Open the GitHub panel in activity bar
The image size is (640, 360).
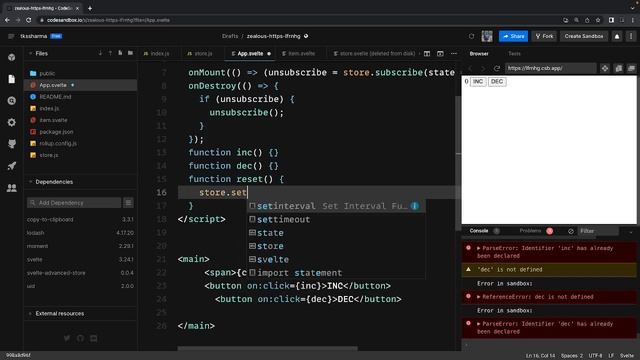point(11,144)
